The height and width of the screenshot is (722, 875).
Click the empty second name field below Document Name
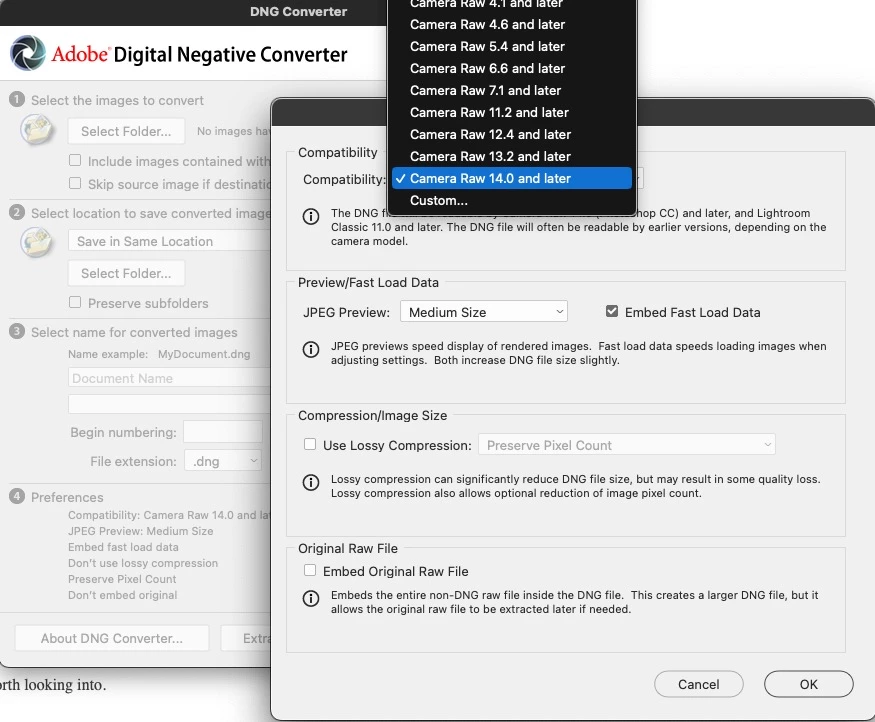[169, 404]
